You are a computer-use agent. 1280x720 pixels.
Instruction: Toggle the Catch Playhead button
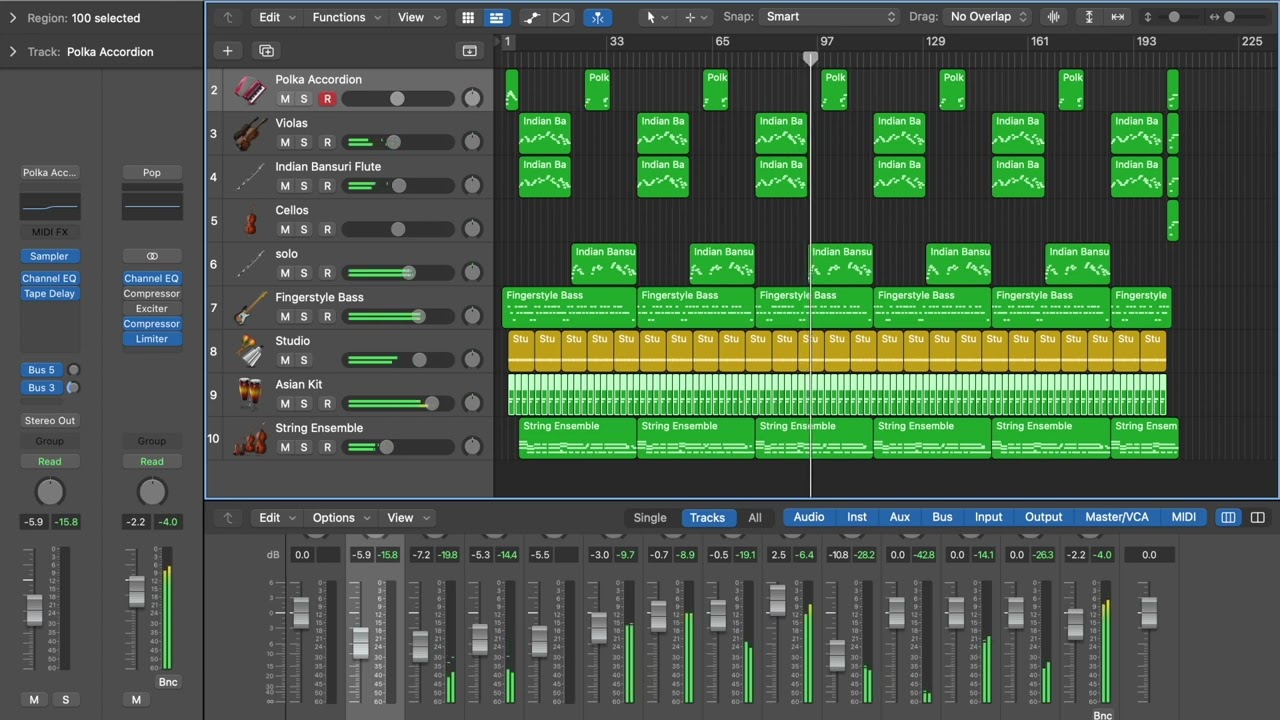(598, 17)
